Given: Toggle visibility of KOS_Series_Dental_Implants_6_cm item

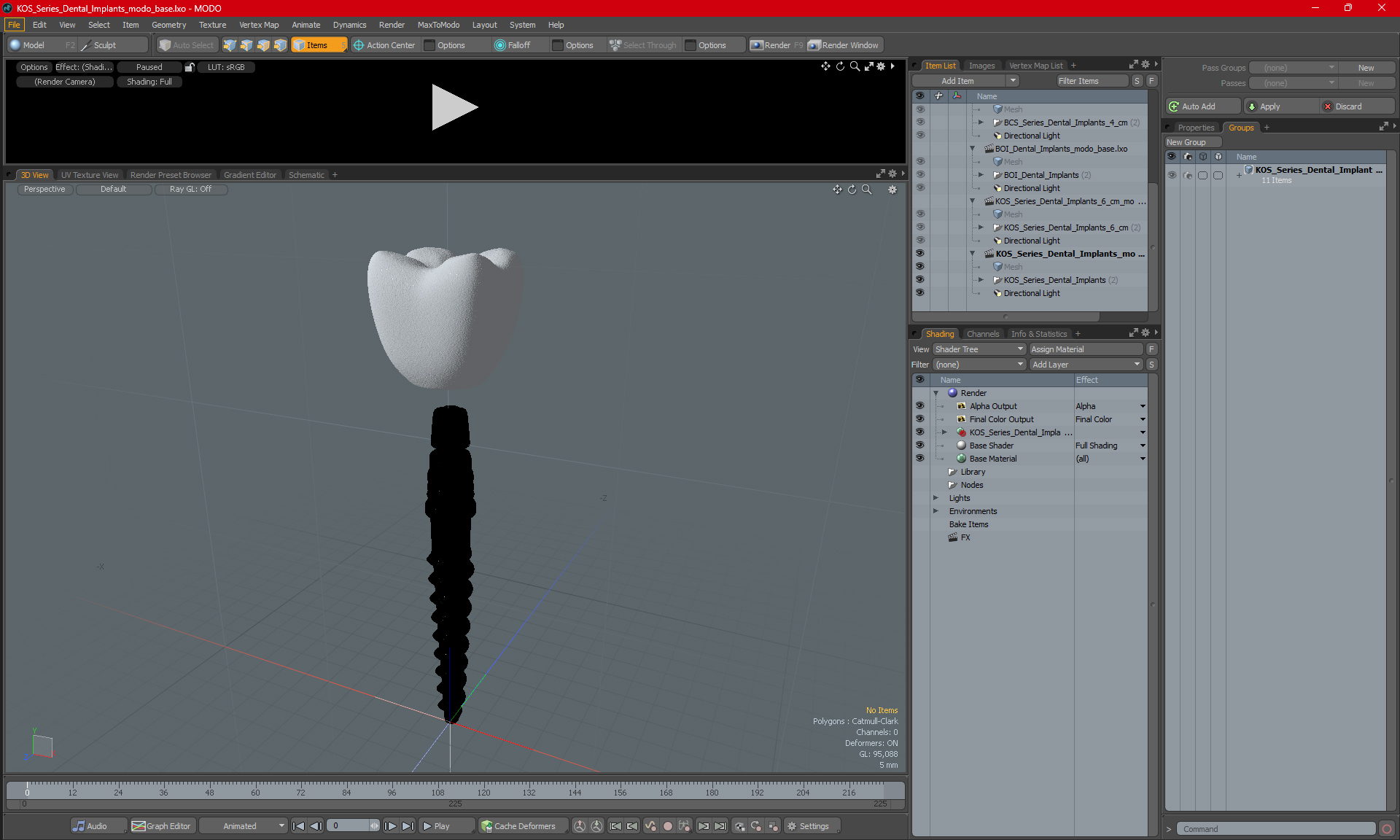Looking at the screenshot, I should pos(919,227).
